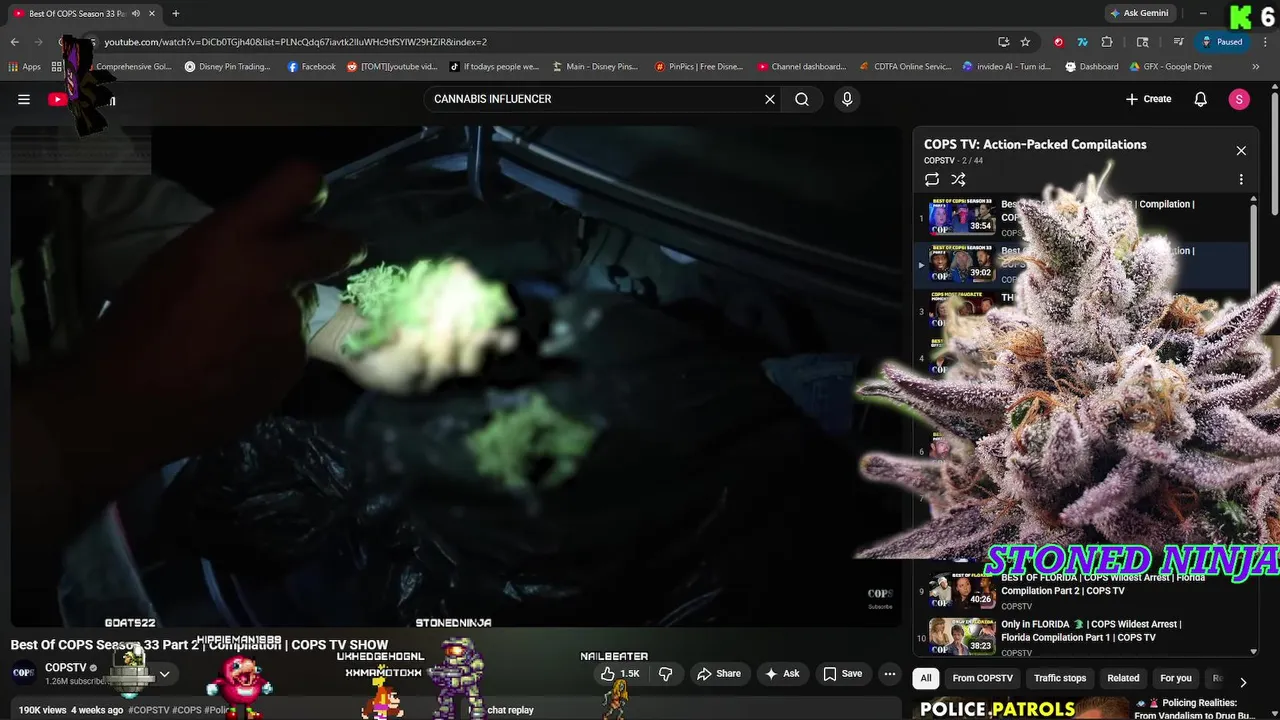Click the Create button
This screenshot has height=720, width=1280.
point(1148,99)
